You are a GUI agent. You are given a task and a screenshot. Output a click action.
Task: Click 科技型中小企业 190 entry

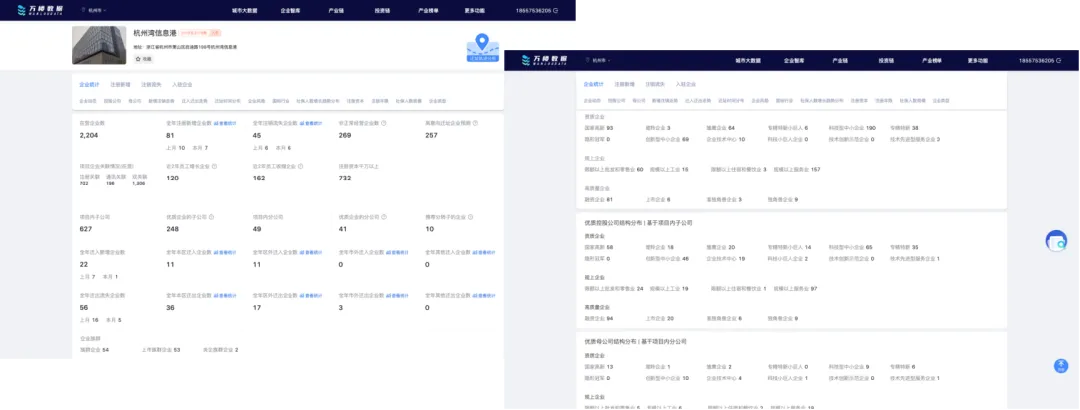click(x=852, y=128)
